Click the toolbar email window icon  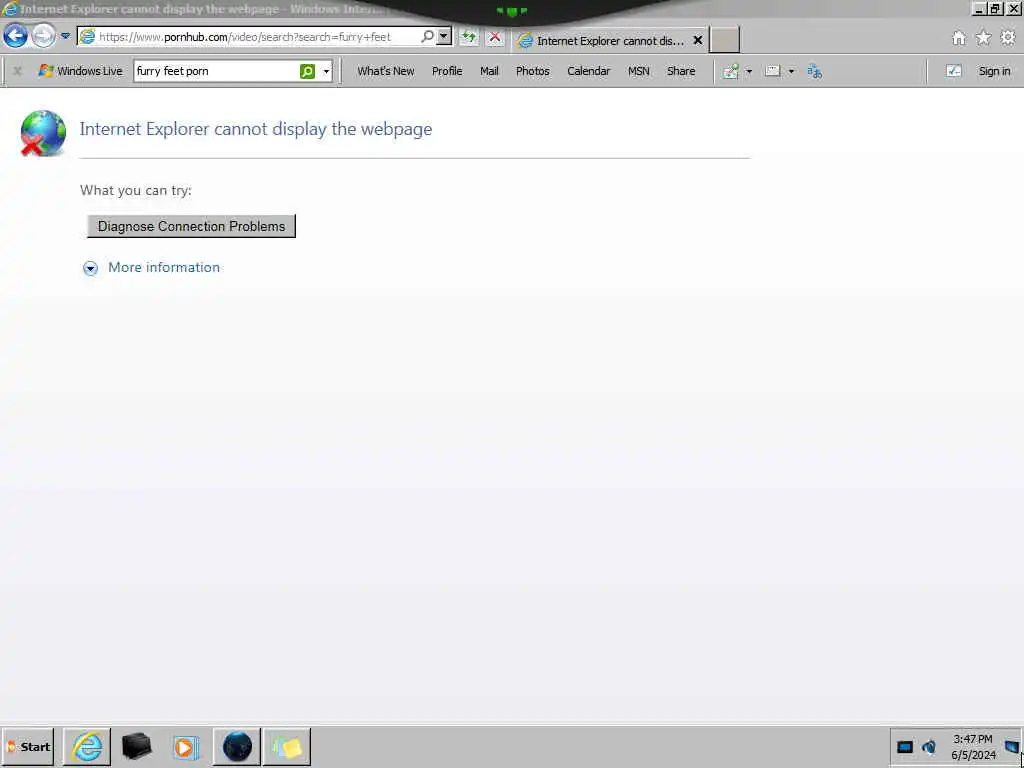773,71
